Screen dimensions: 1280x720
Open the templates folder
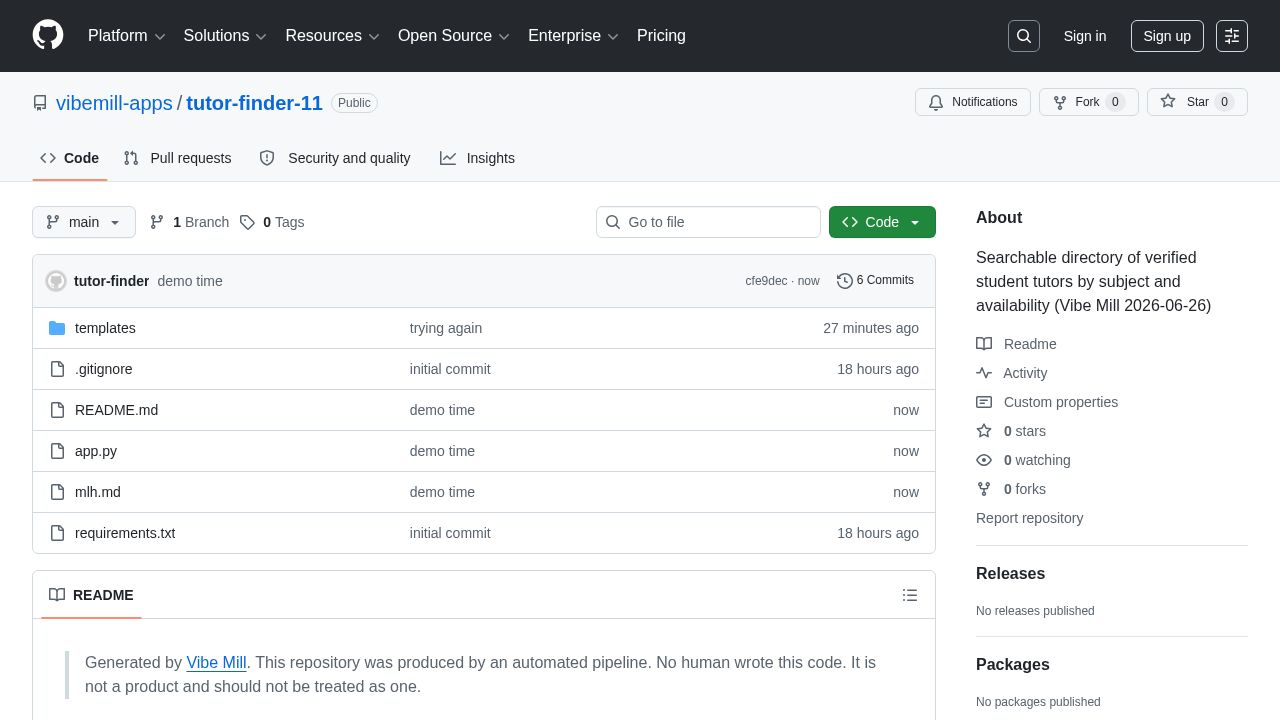tap(105, 328)
